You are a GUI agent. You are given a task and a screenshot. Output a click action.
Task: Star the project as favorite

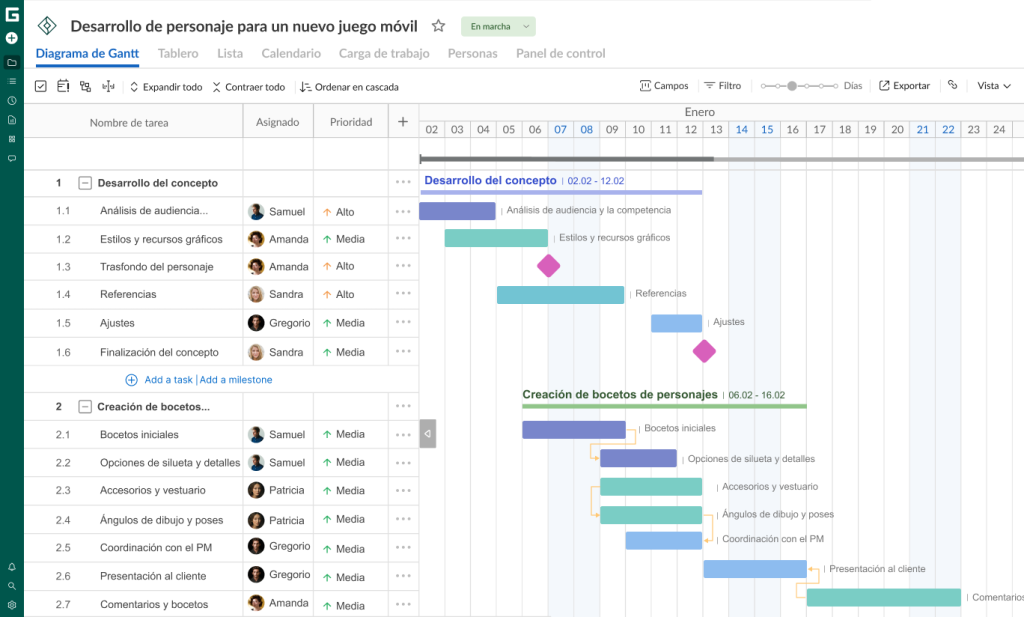click(438, 26)
